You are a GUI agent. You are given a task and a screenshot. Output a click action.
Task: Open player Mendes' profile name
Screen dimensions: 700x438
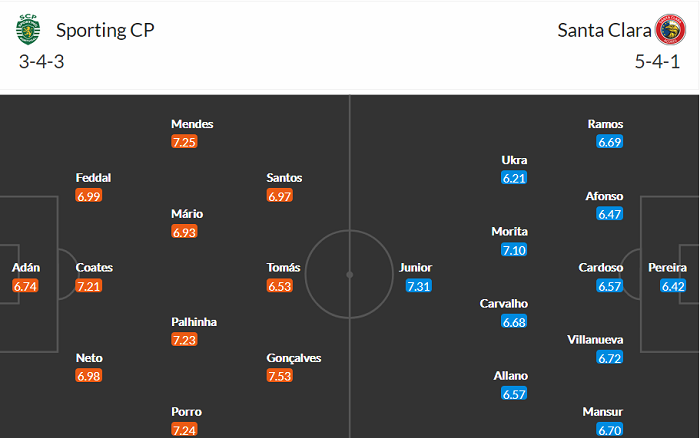click(x=192, y=124)
